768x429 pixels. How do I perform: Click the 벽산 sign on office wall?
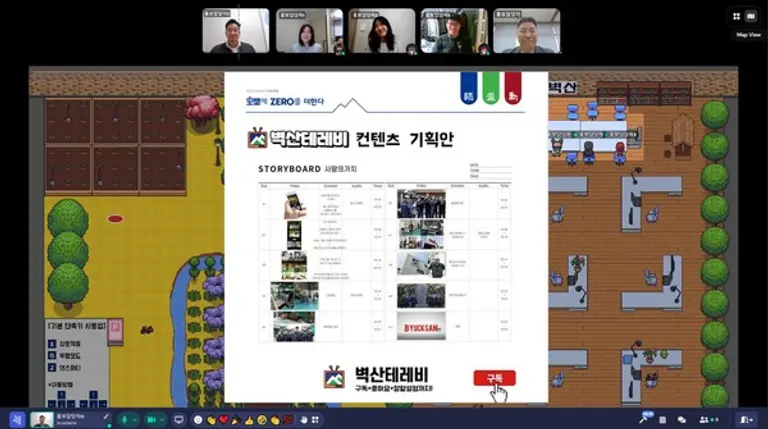click(562, 88)
